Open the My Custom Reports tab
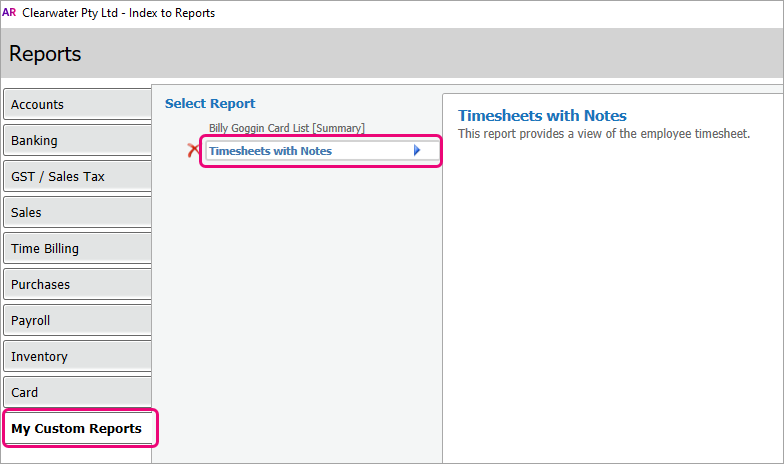This screenshot has height=464, width=784. [80, 428]
